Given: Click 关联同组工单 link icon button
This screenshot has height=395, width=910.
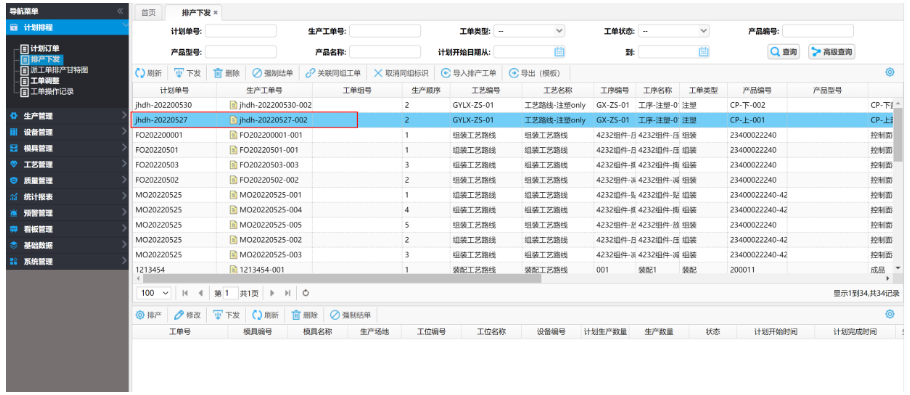Looking at the screenshot, I should point(333,74).
